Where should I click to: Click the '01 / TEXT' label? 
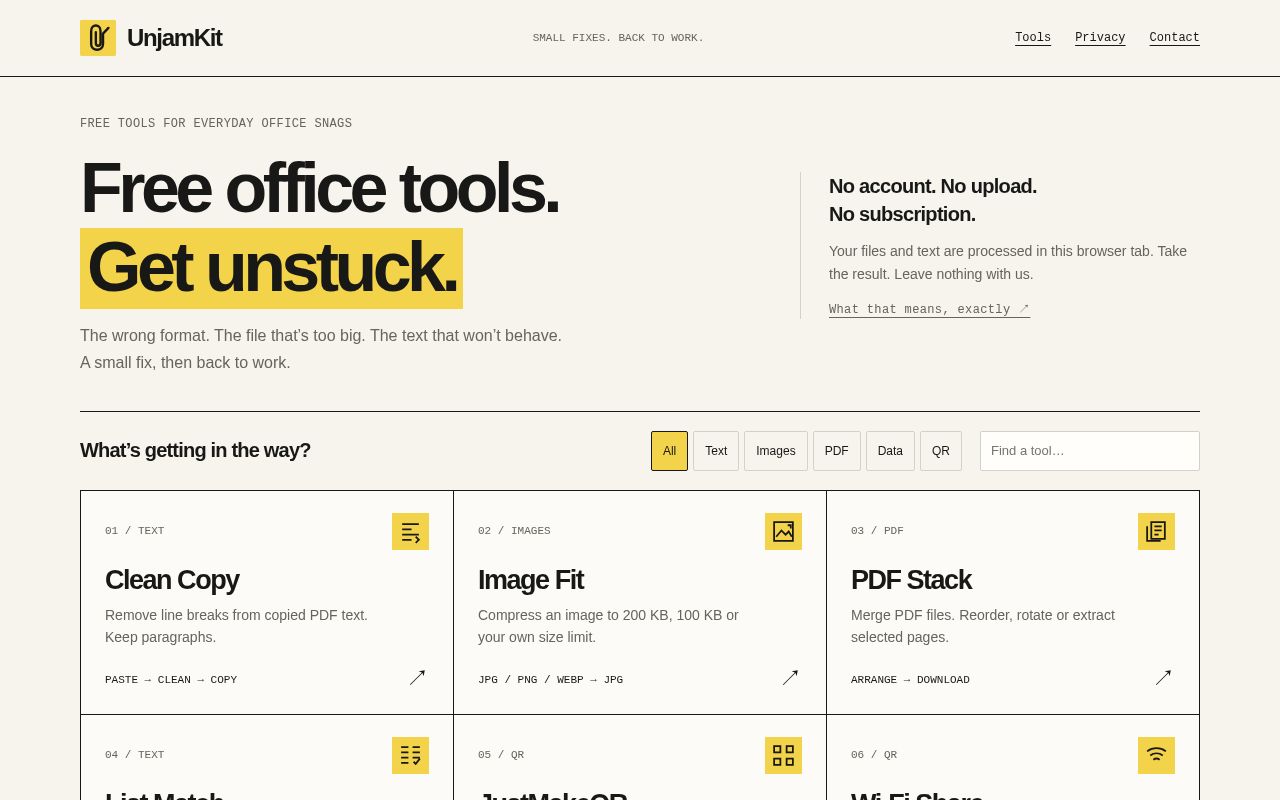[x=135, y=531]
